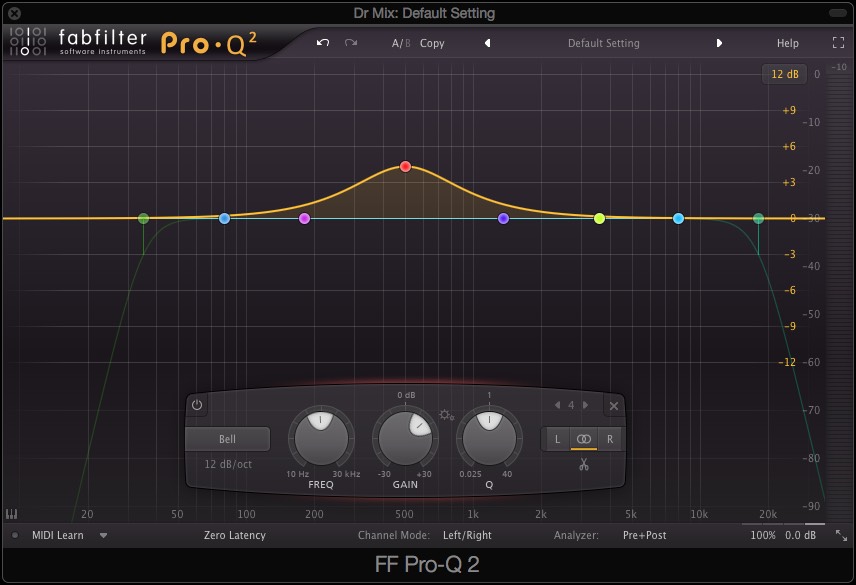Load previous preset with left arrow
This screenshot has width=856, height=585.
[488, 43]
